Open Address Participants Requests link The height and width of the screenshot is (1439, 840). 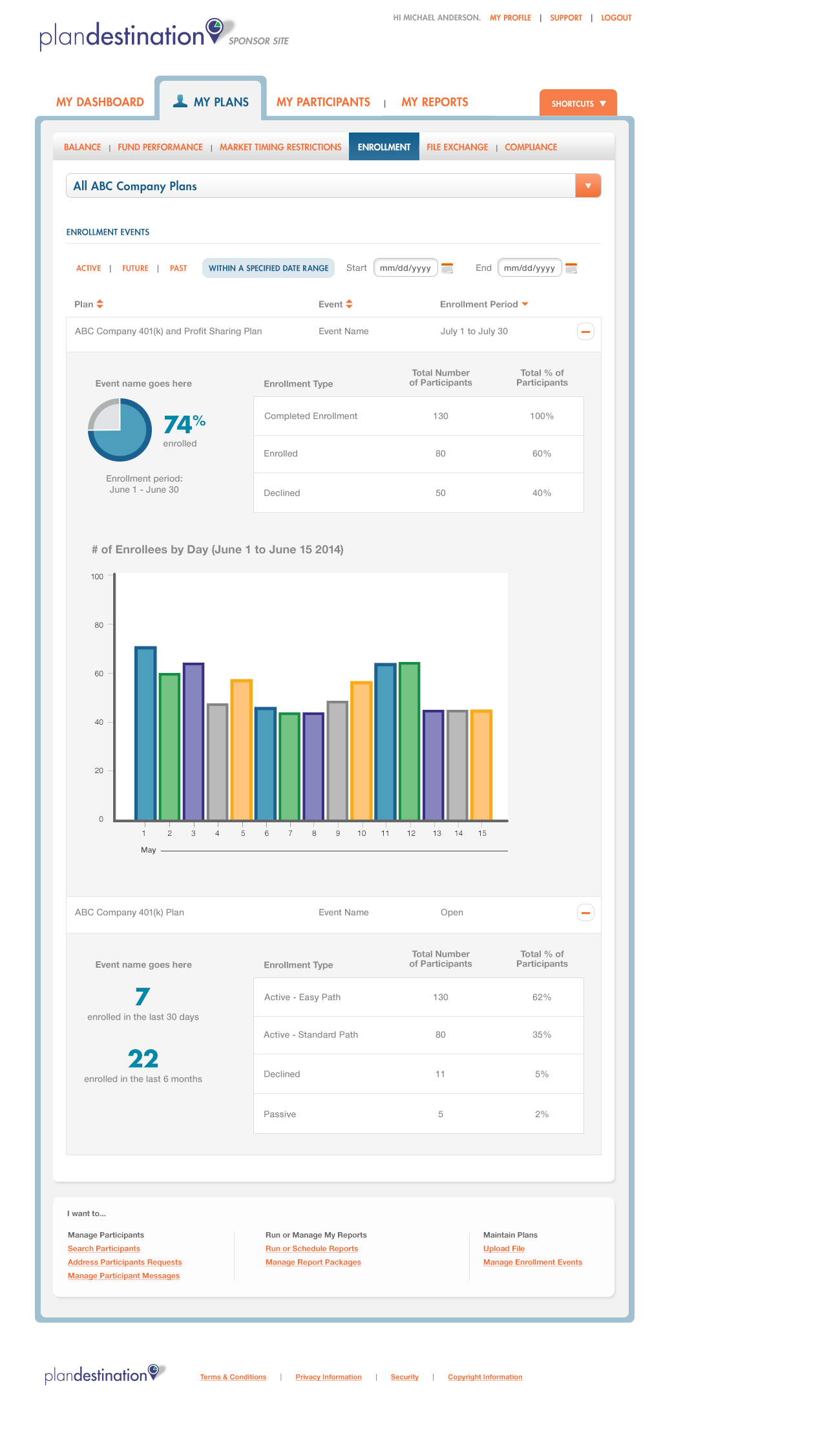(125, 1263)
